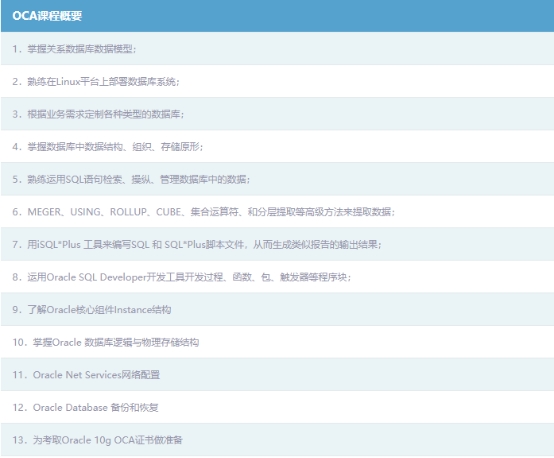Click the Oracle Database backup and recovery row

(x=277, y=407)
